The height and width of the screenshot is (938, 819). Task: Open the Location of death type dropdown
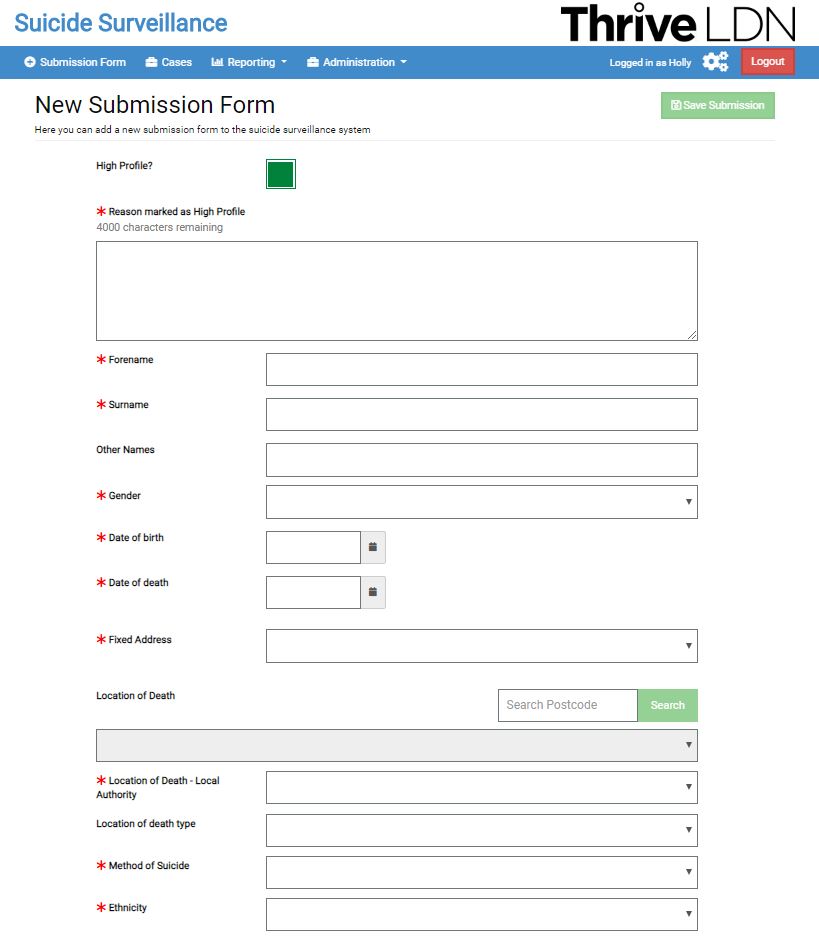click(481, 830)
